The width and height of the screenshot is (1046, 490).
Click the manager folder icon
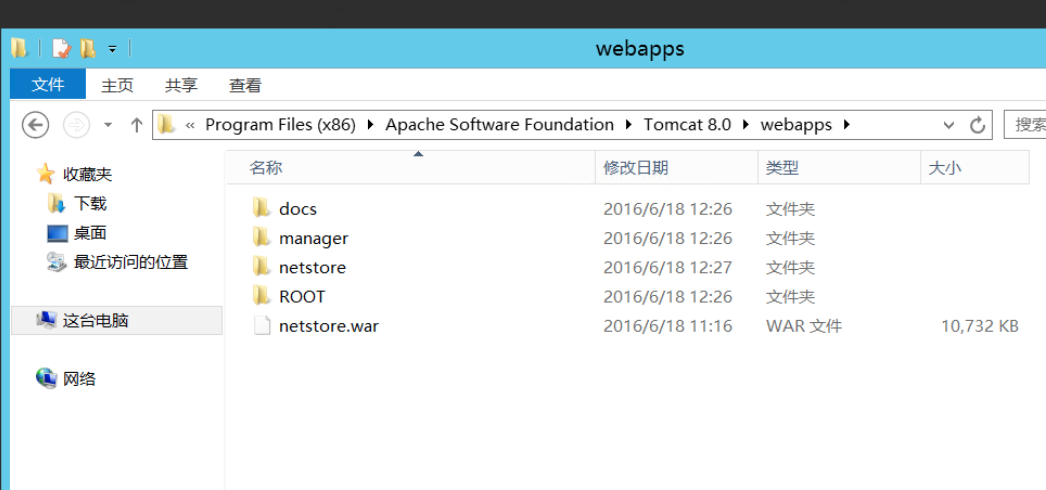[x=262, y=237]
